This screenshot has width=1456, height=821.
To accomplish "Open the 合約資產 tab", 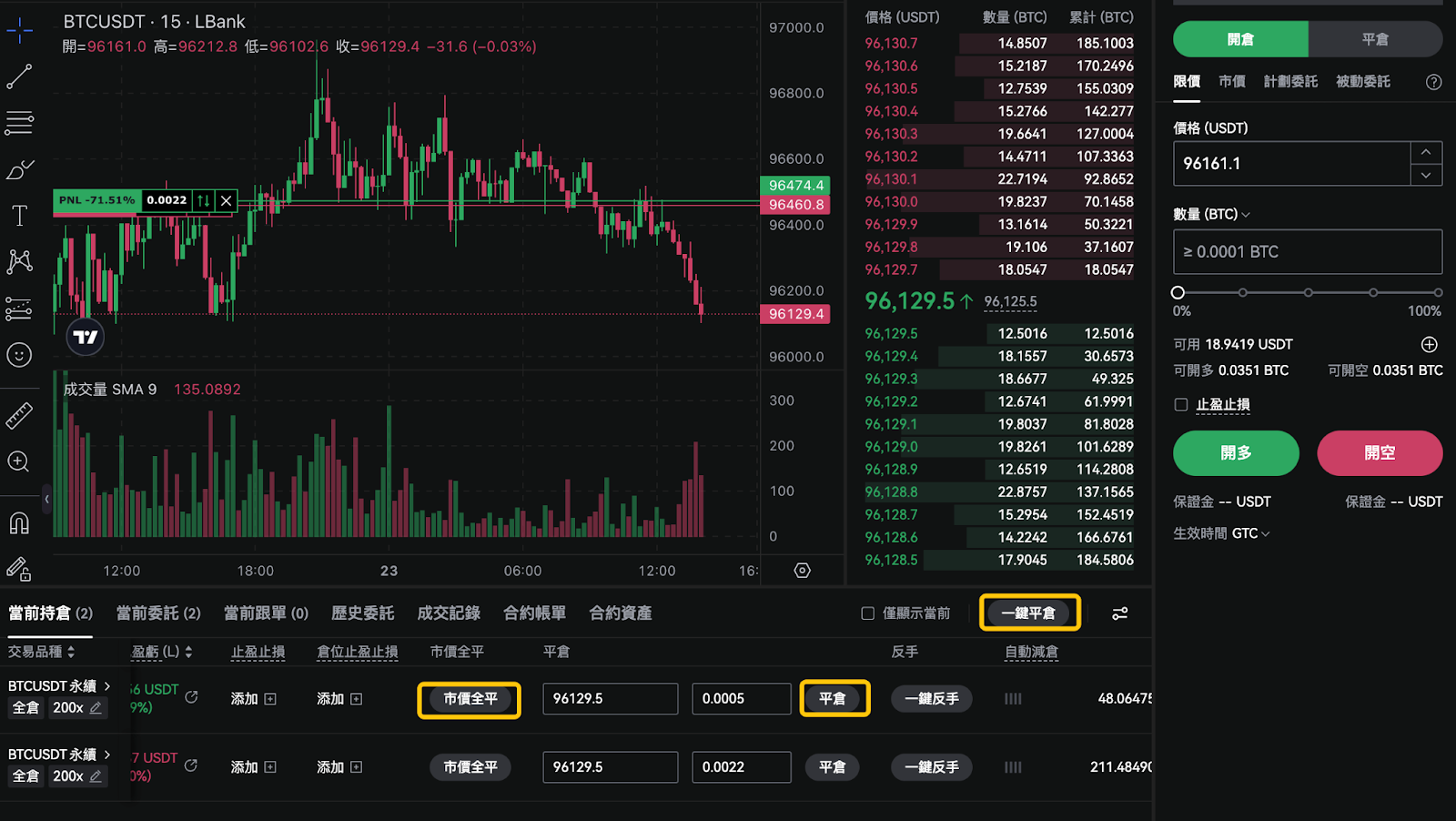I will pos(621,613).
